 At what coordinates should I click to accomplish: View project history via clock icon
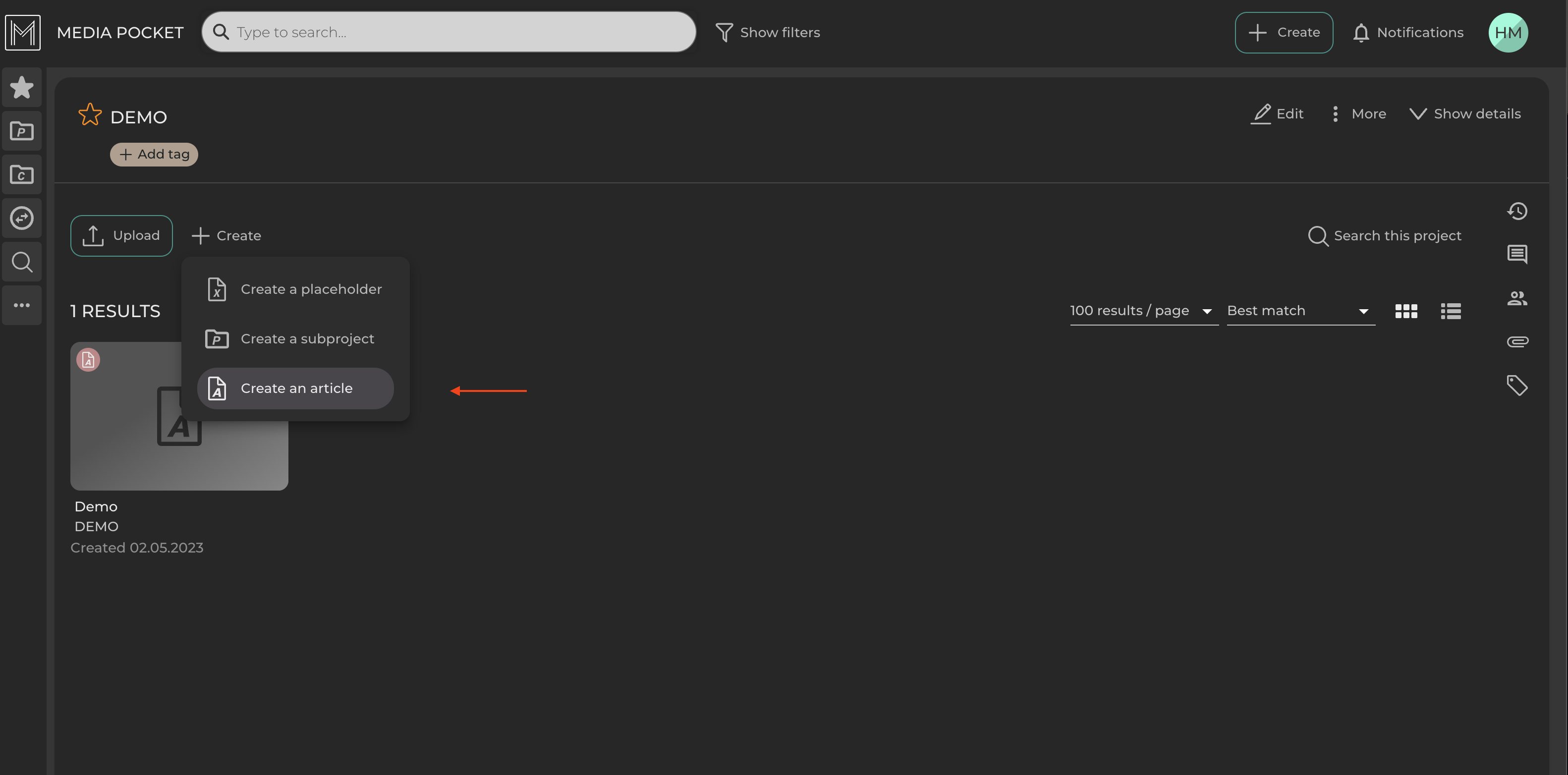coord(1517,211)
